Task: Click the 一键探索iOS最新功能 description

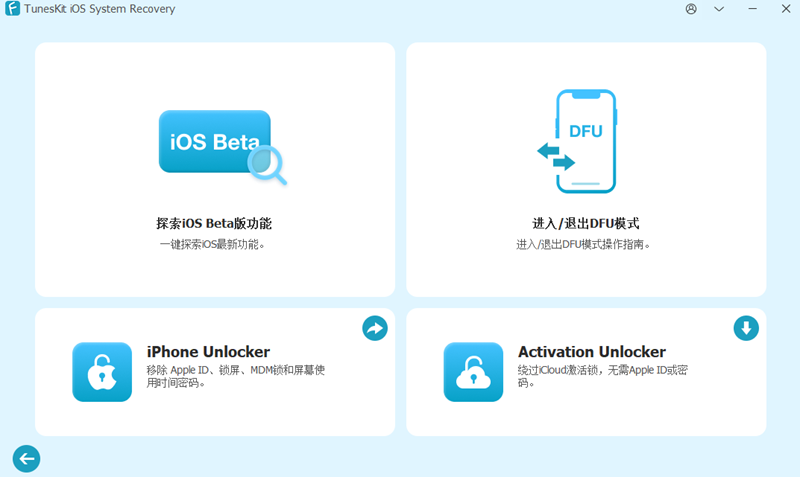Action: click(x=212, y=244)
